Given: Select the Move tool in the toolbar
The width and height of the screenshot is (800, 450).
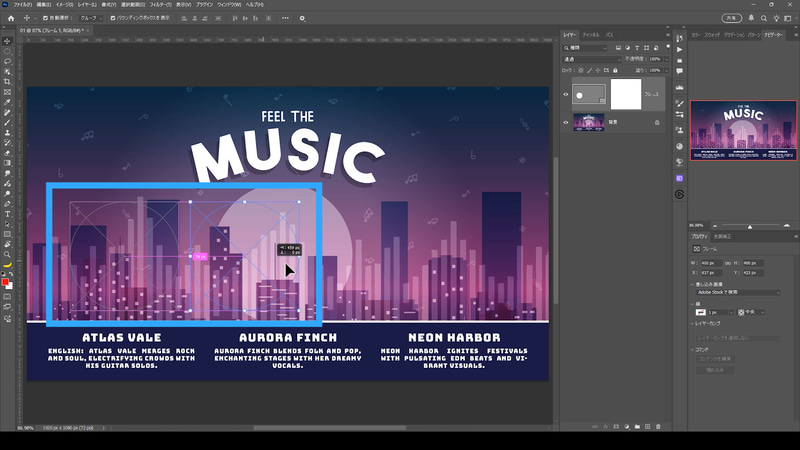Looking at the screenshot, I should click(7, 41).
